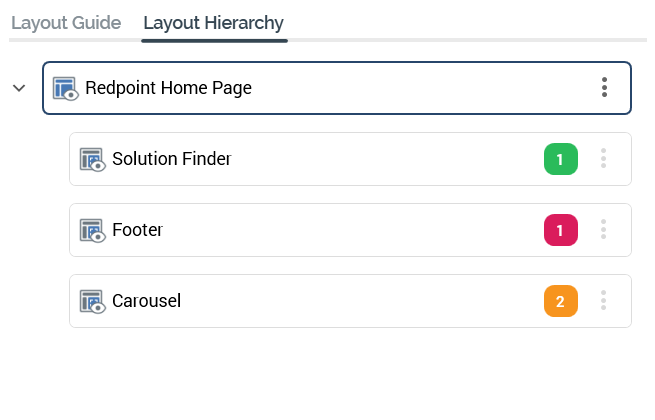The width and height of the screenshot is (655, 420).
Task: Open Solution Finder three-dot options menu
Action: click(603, 159)
